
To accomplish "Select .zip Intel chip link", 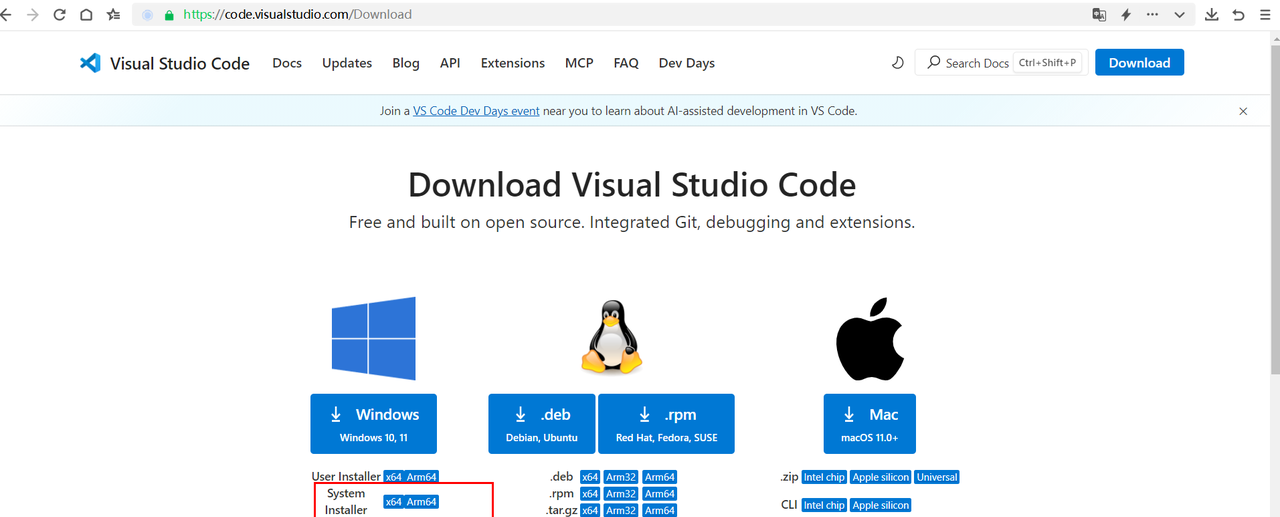I will point(824,478).
